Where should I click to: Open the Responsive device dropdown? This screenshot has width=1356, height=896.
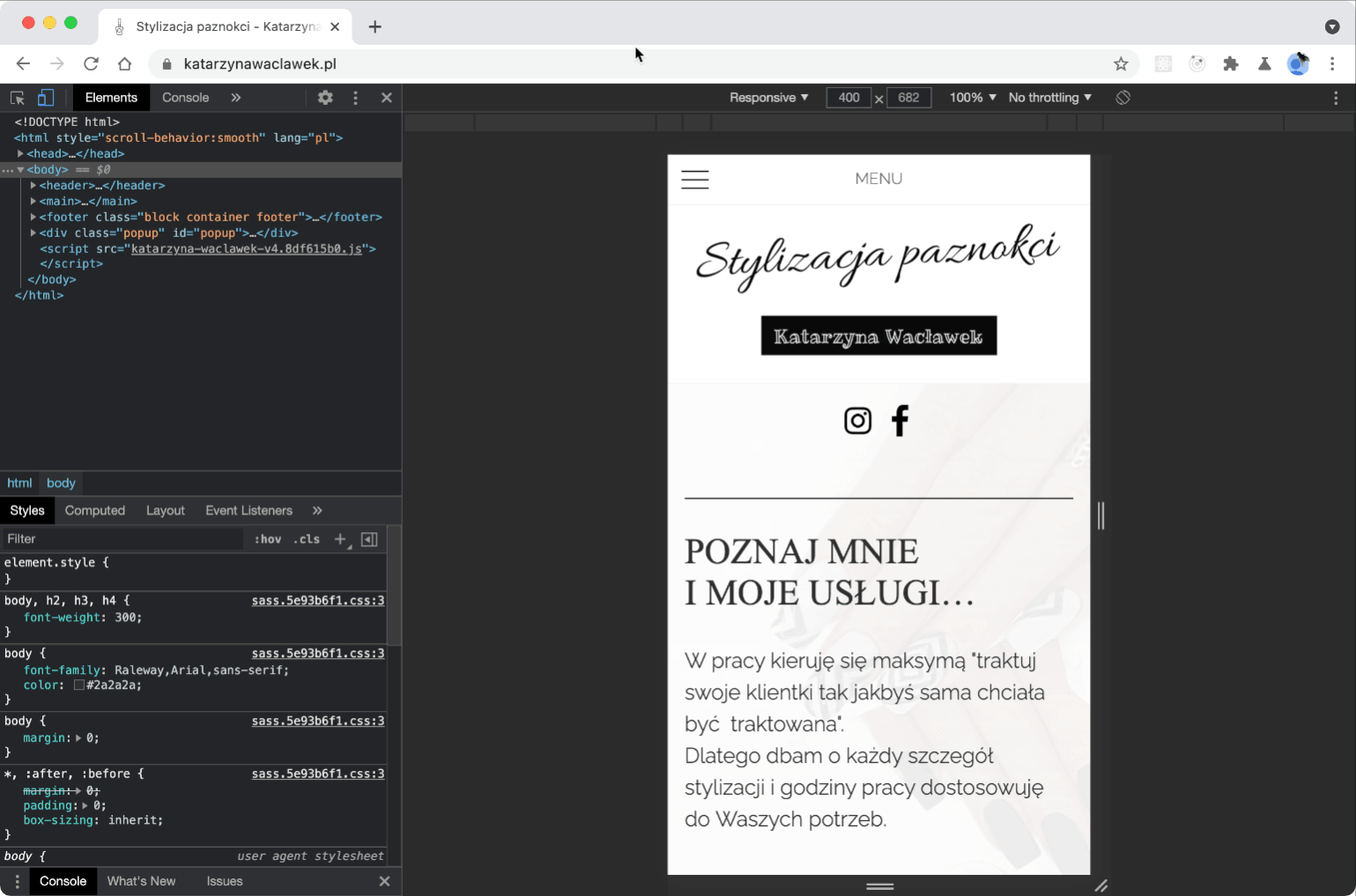click(766, 97)
